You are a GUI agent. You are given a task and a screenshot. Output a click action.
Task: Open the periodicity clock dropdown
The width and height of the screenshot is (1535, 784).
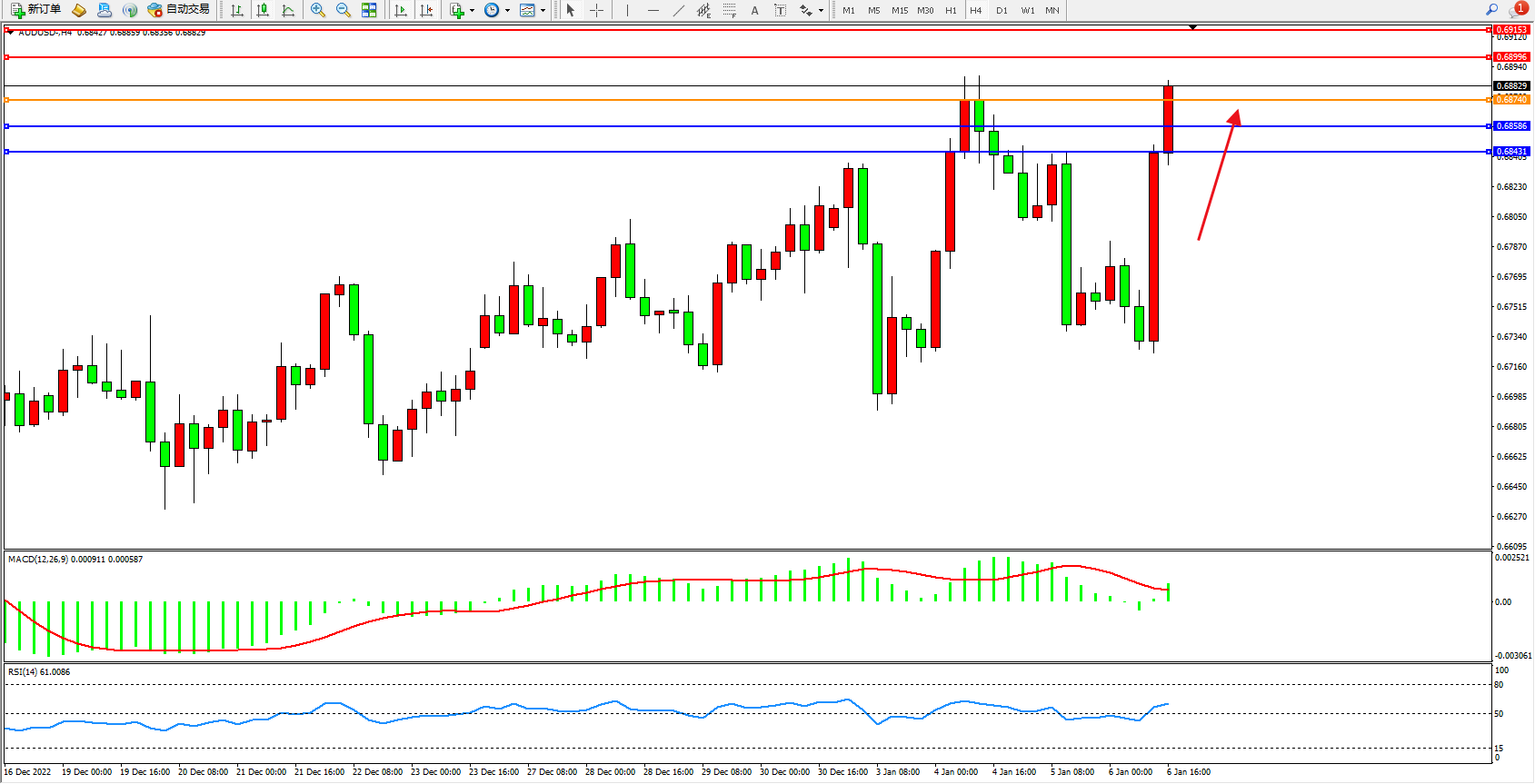click(x=507, y=11)
